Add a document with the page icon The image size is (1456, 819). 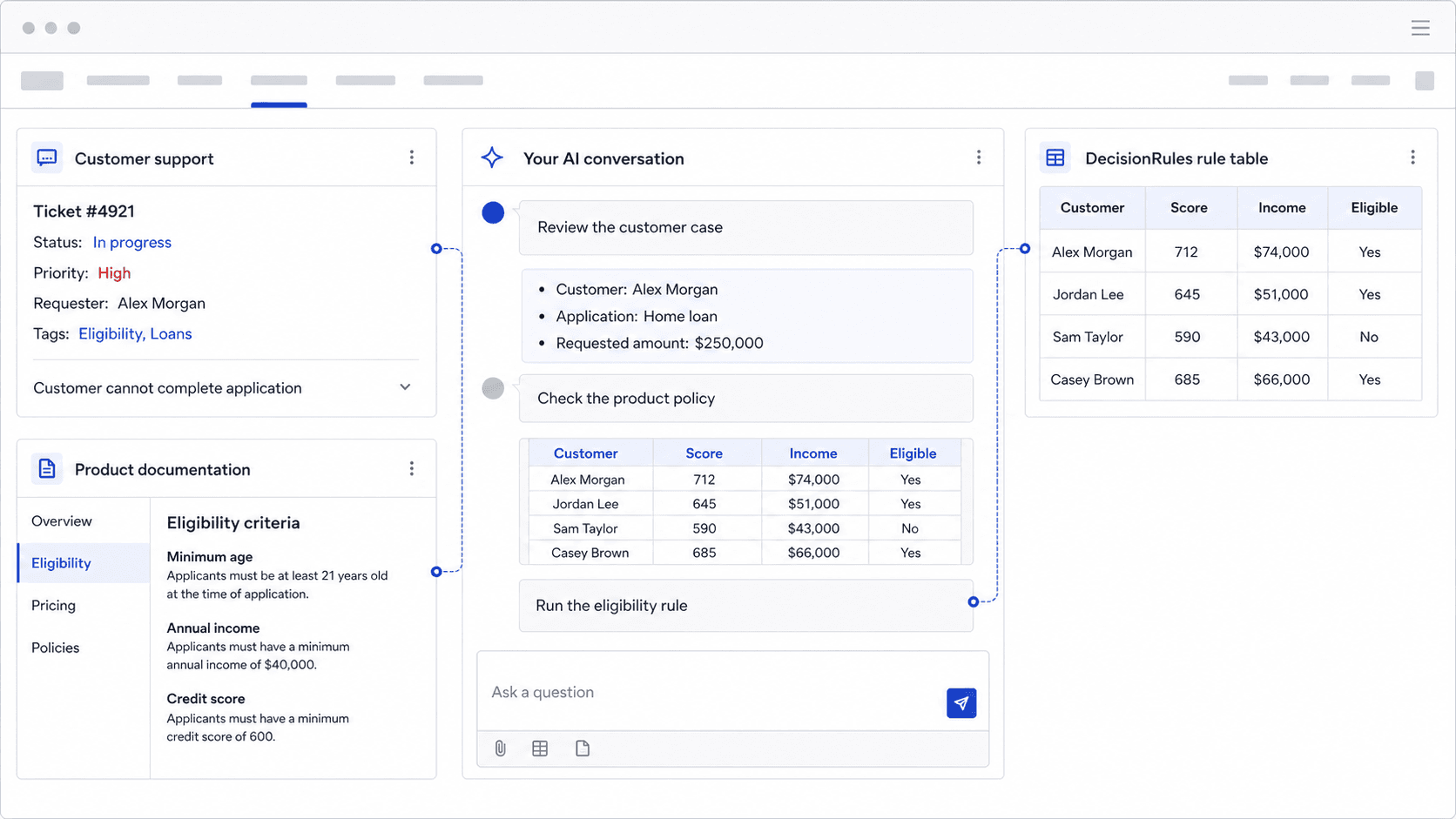583,749
